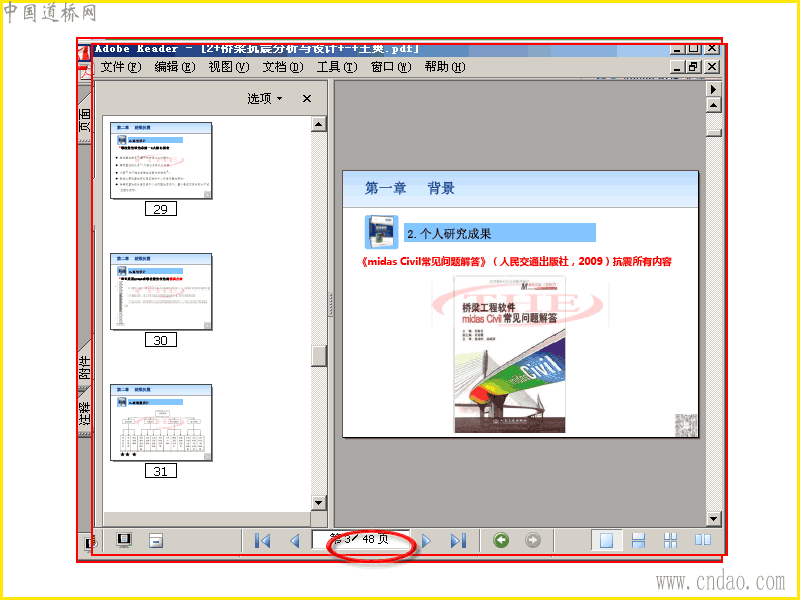Click the page label 31
The width and height of the screenshot is (800, 600).
click(x=161, y=471)
